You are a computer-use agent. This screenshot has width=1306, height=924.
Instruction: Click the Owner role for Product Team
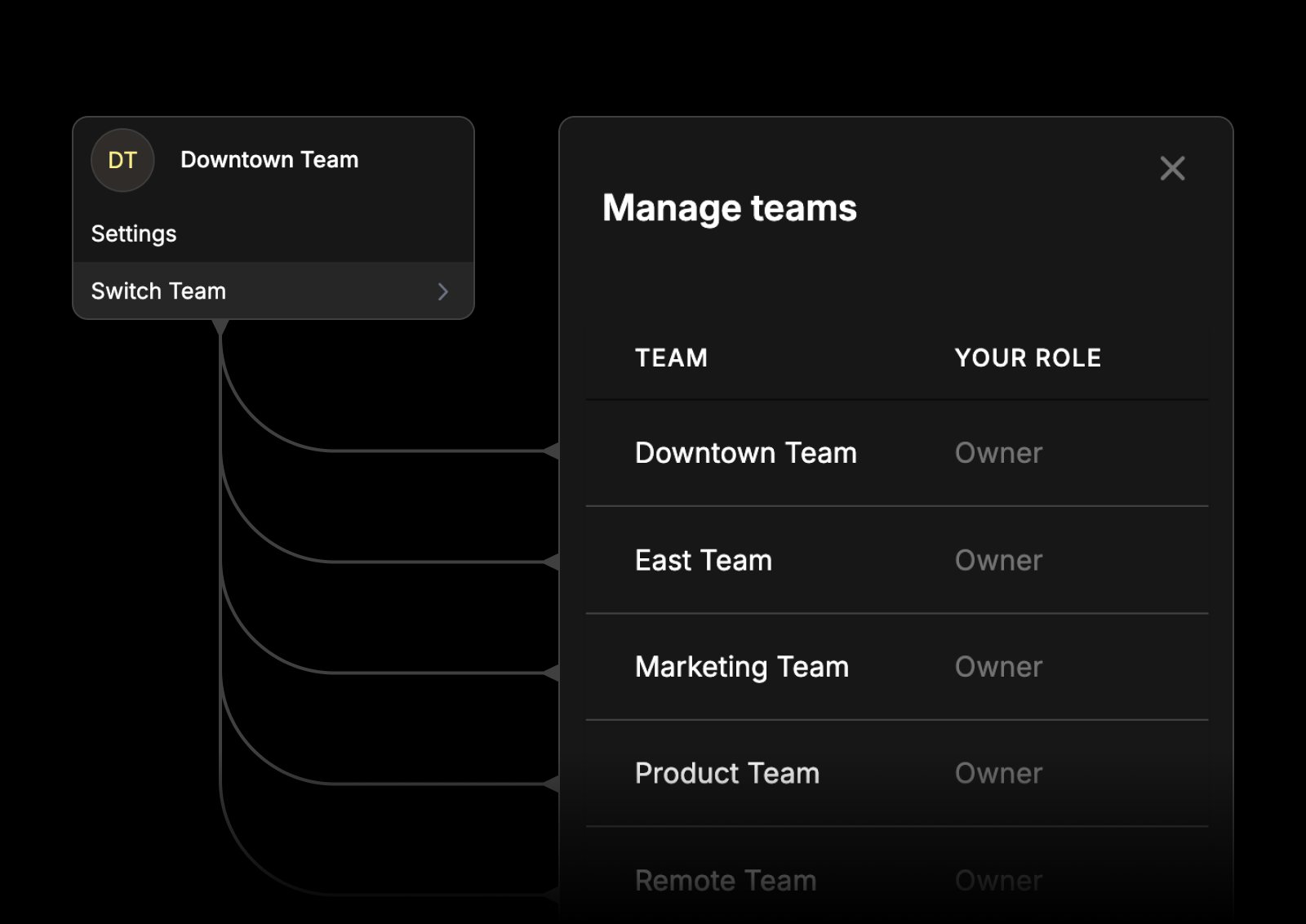998,773
